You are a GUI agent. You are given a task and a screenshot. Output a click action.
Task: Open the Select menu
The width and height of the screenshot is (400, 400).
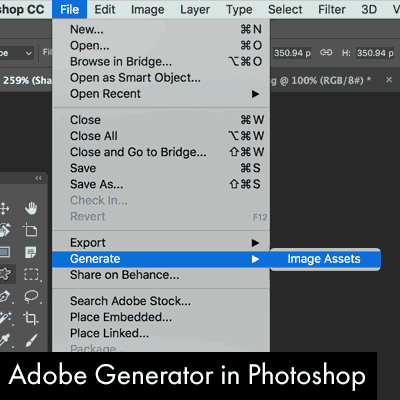coord(285,9)
